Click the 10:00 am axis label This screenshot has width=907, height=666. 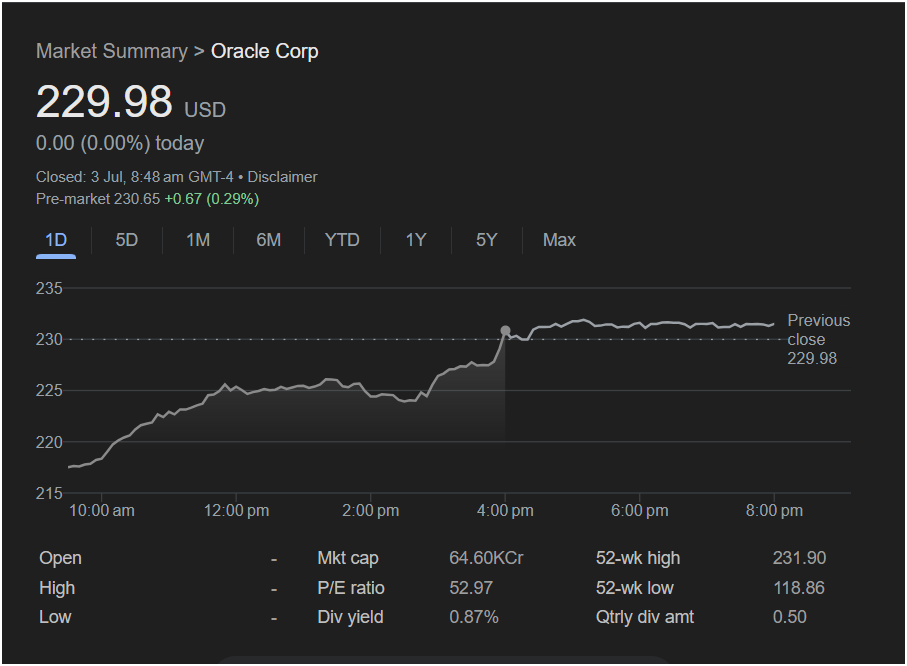pos(102,510)
